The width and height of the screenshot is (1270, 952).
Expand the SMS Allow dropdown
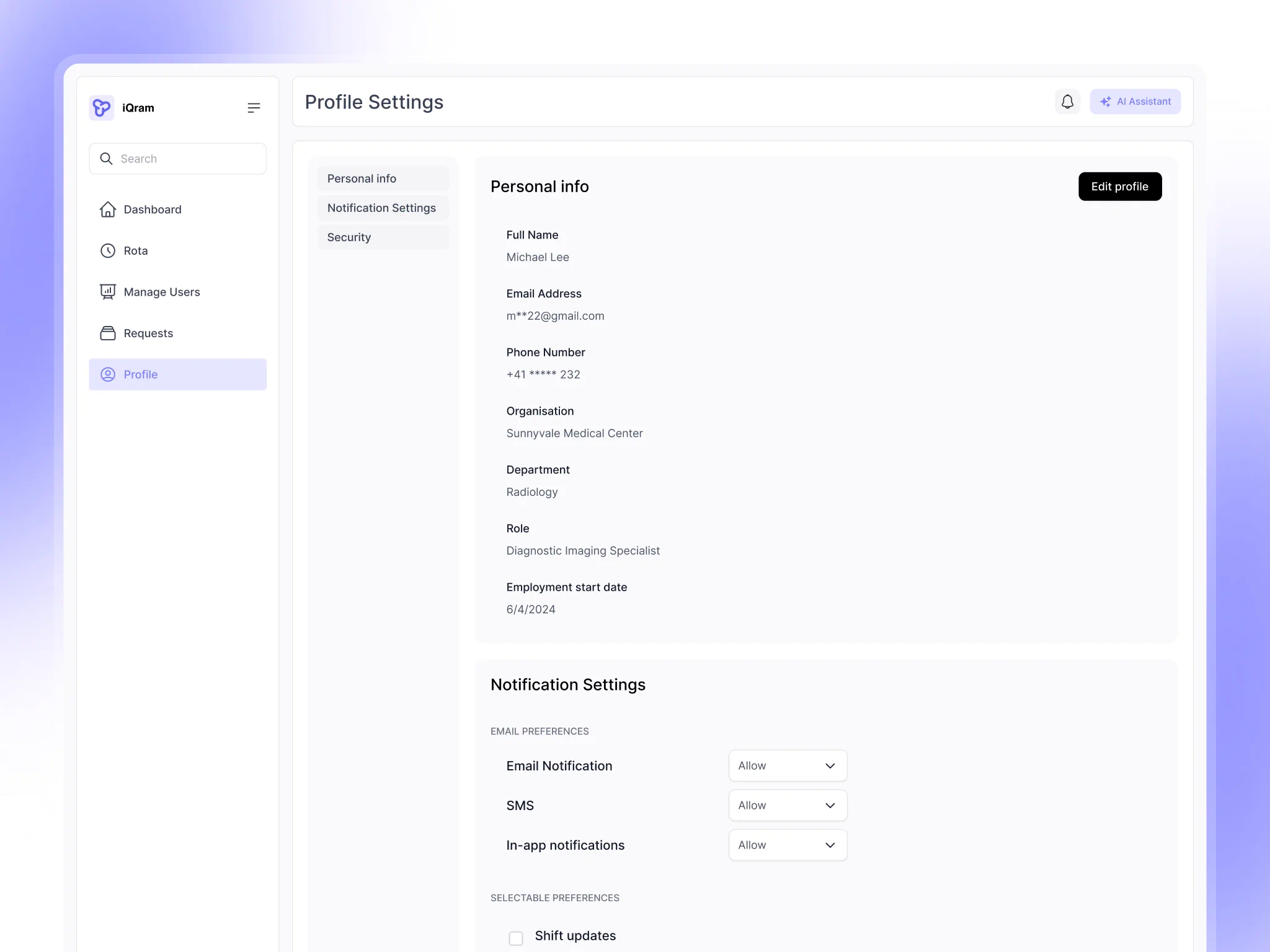[x=788, y=806]
